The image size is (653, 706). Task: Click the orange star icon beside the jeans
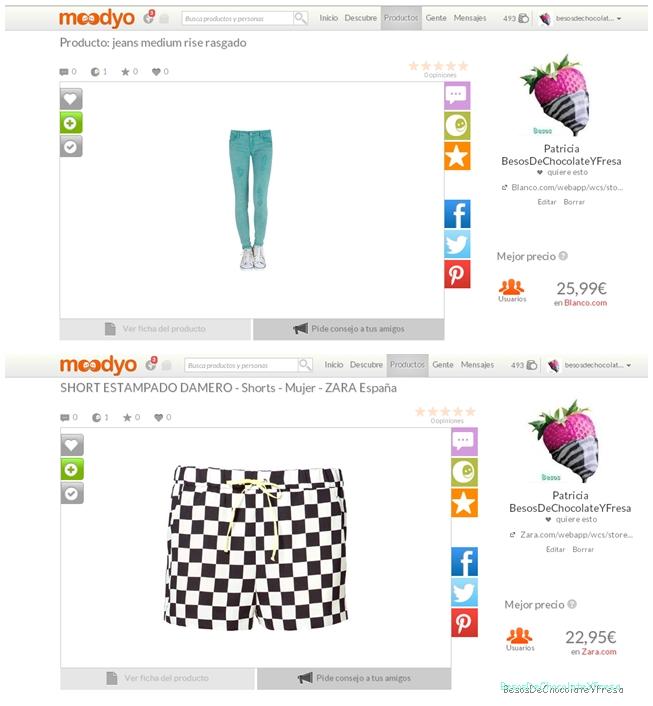(457, 156)
